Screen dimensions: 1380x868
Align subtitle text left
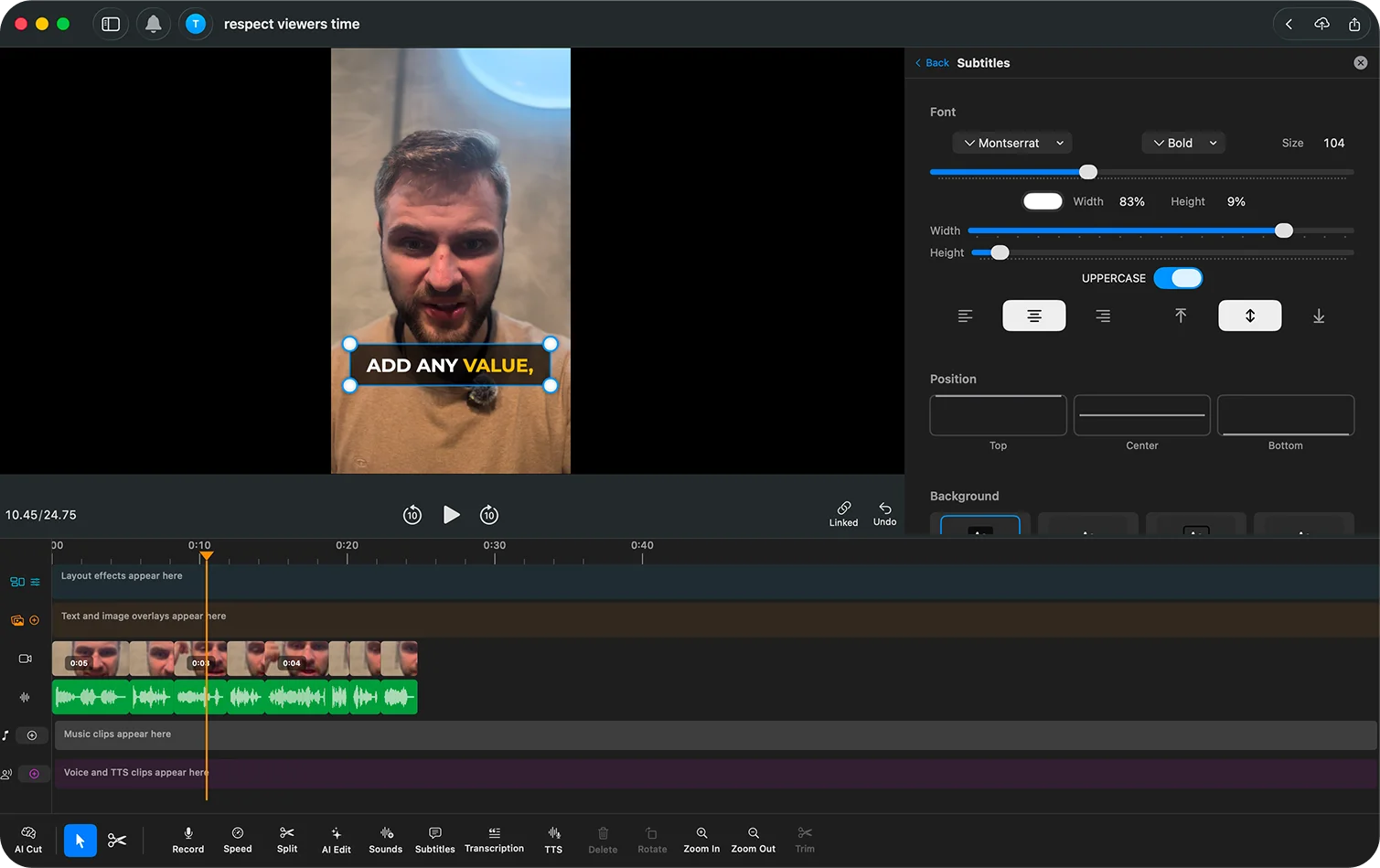(965, 316)
